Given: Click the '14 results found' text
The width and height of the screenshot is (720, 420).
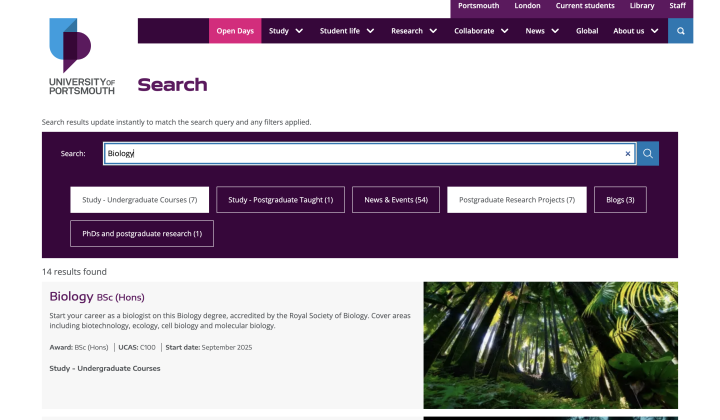Looking at the screenshot, I should pyautogui.click(x=74, y=272).
